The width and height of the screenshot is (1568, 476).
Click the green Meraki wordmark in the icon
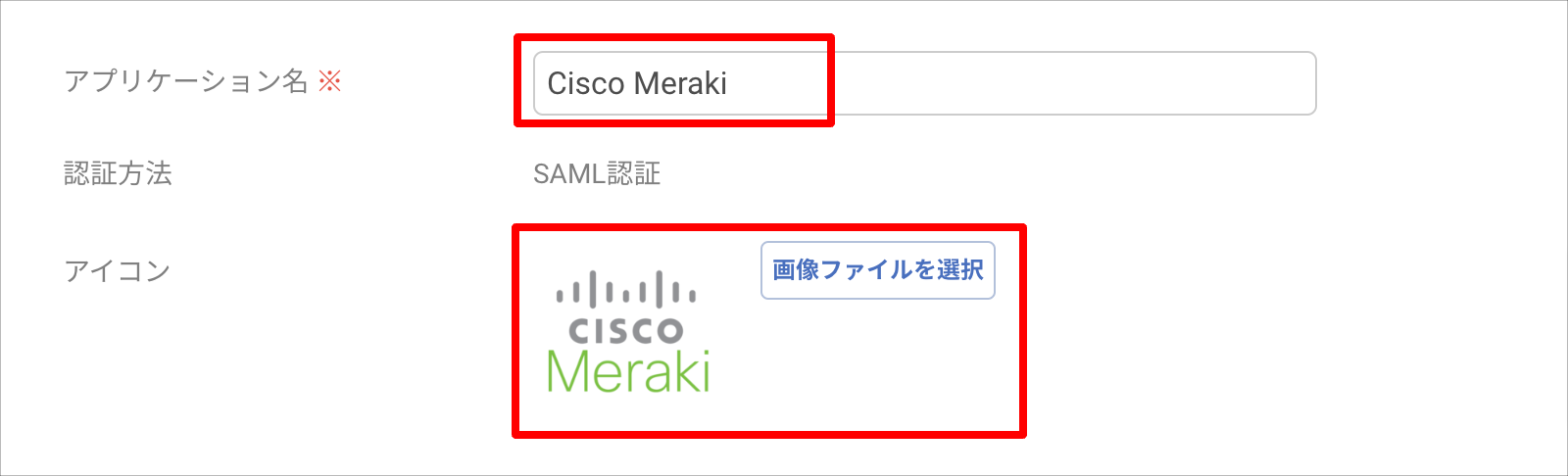(x=628, y=371)
